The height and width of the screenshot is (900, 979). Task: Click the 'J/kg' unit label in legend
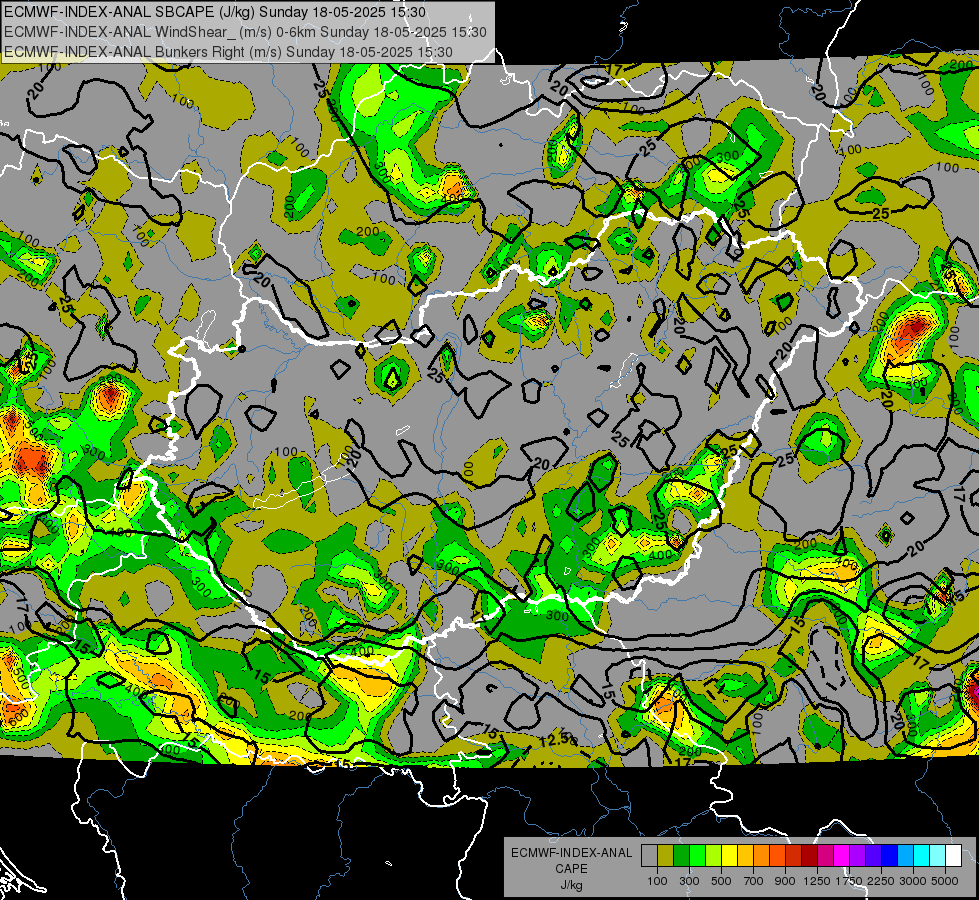point(571,885)
